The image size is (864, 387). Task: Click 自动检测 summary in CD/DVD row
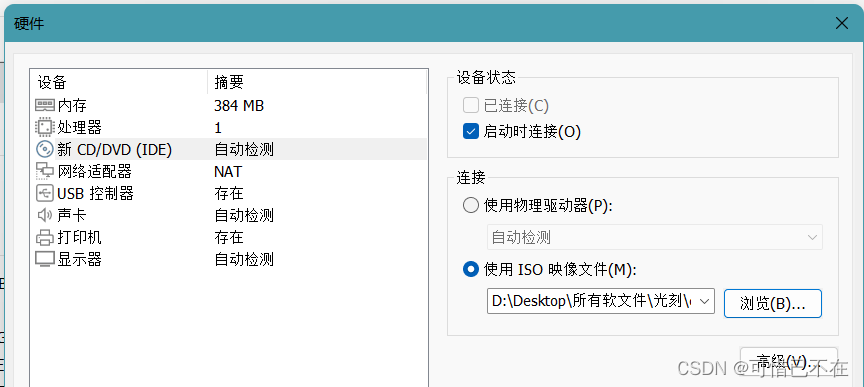tap(244, 149)
